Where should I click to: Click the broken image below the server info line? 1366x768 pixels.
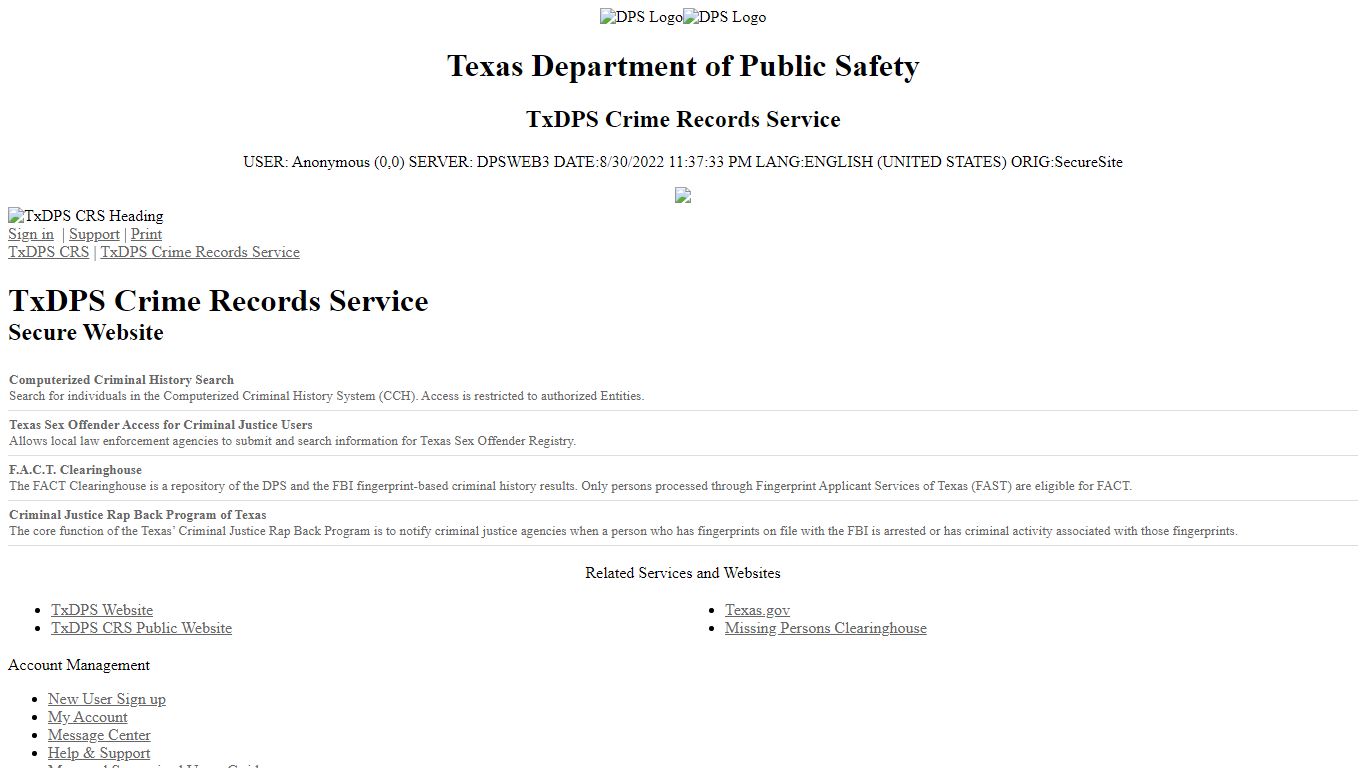coord(683,195)
